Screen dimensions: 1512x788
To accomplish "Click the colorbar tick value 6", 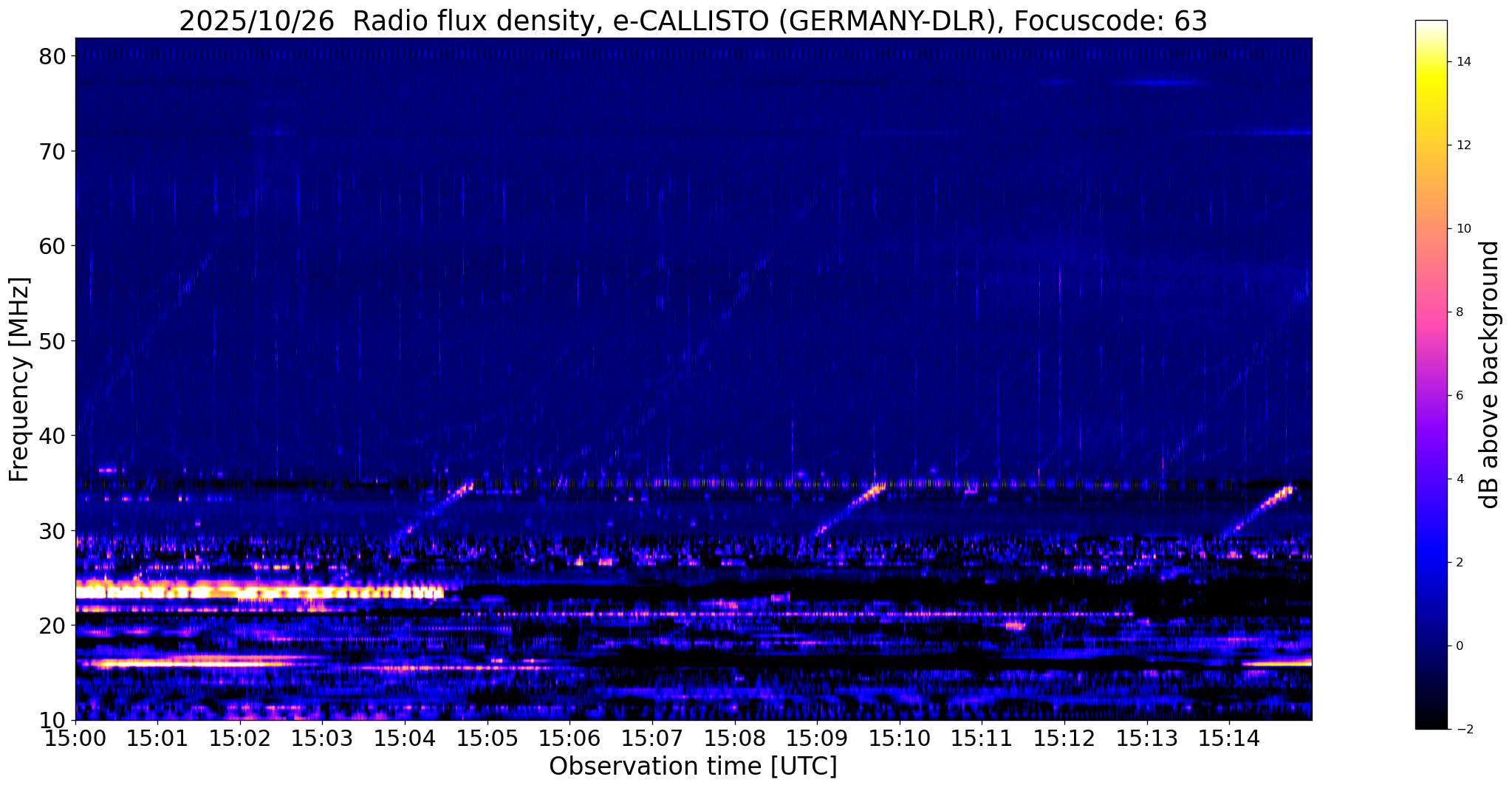I will click(x=1459, y=396).
